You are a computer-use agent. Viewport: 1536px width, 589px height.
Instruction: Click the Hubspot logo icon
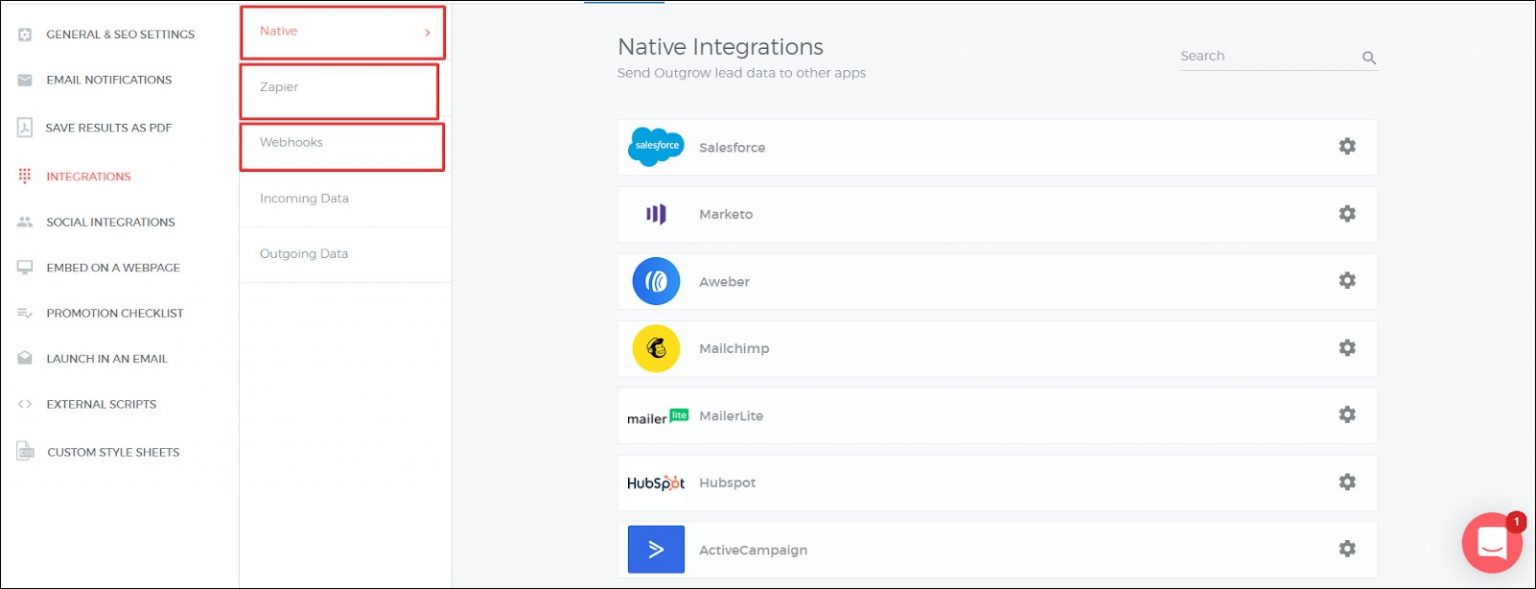(x=656, y=483)
